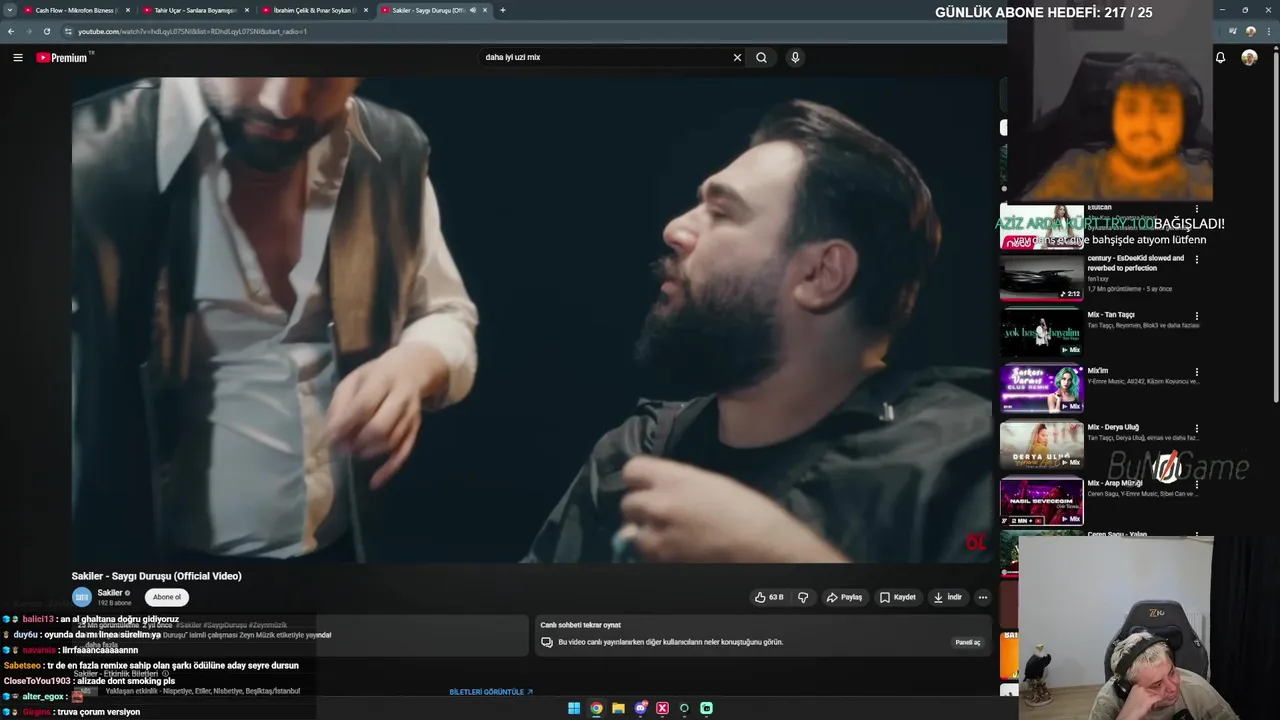Open File Explorer from the taskbar
This screenshot has width=1280, height=720.
pyautogui.click(x=618, y=708)
